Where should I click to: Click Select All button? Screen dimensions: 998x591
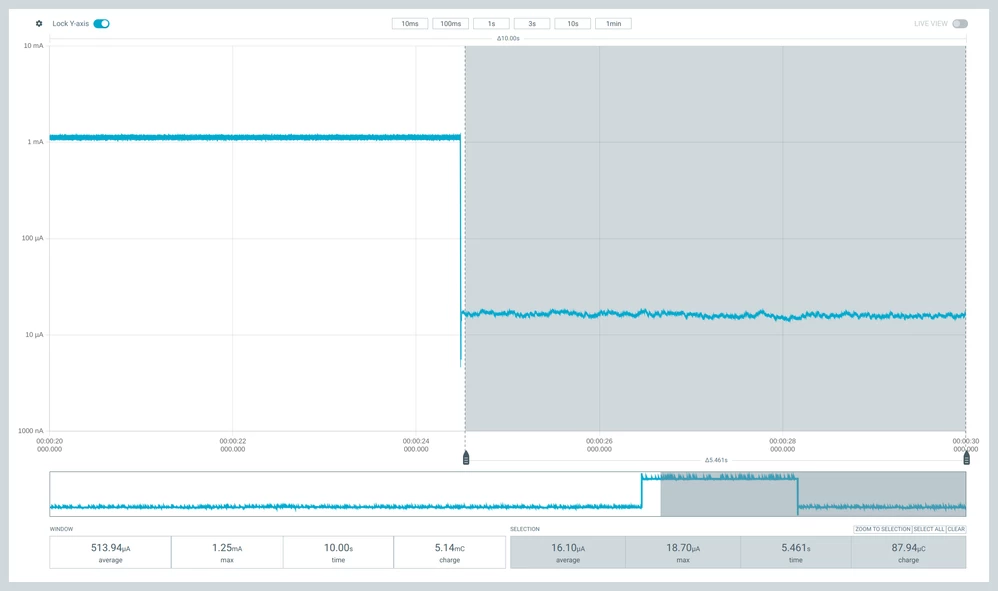pyautogui.click(x=929, y=529)
